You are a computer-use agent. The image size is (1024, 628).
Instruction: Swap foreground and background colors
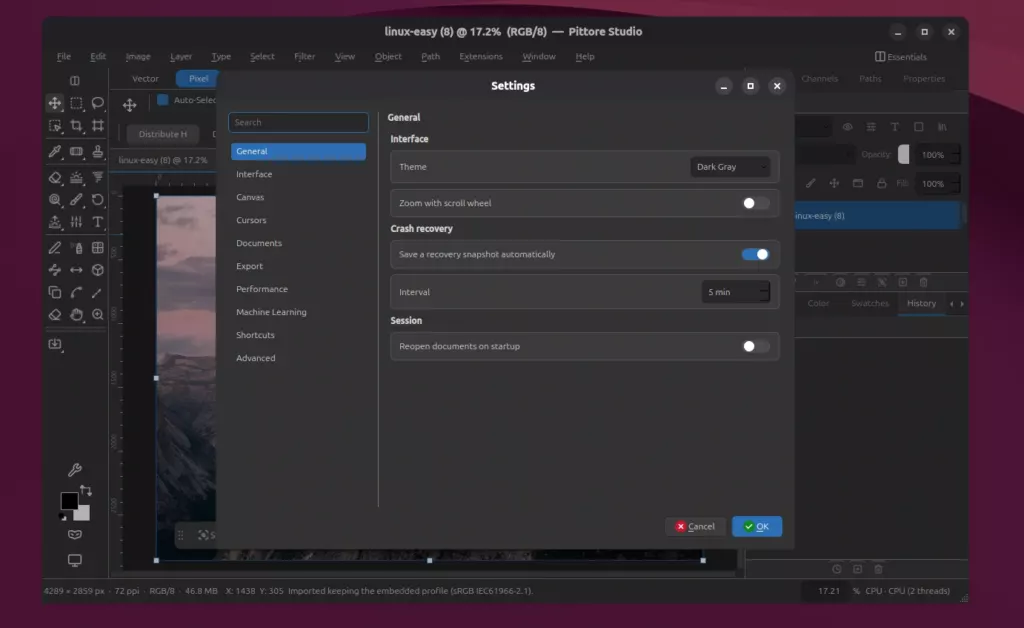[x=86, y=490]
